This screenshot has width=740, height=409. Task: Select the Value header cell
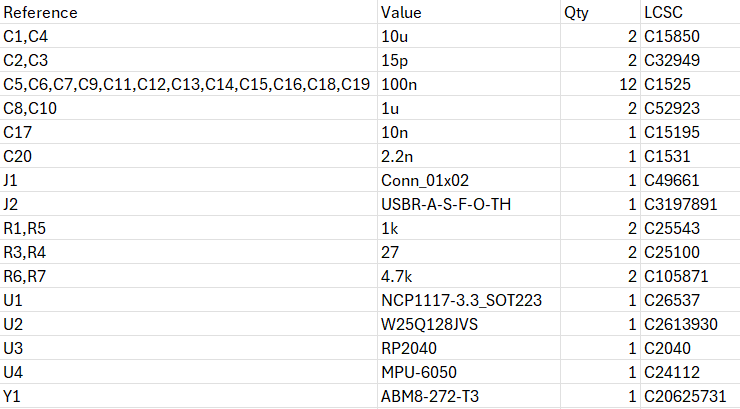pos(401,13)
